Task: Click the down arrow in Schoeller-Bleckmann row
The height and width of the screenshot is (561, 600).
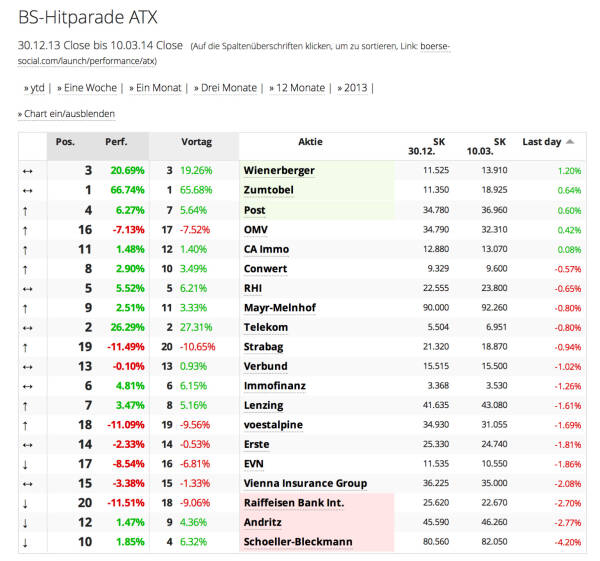Action: [x=25, y=543]
